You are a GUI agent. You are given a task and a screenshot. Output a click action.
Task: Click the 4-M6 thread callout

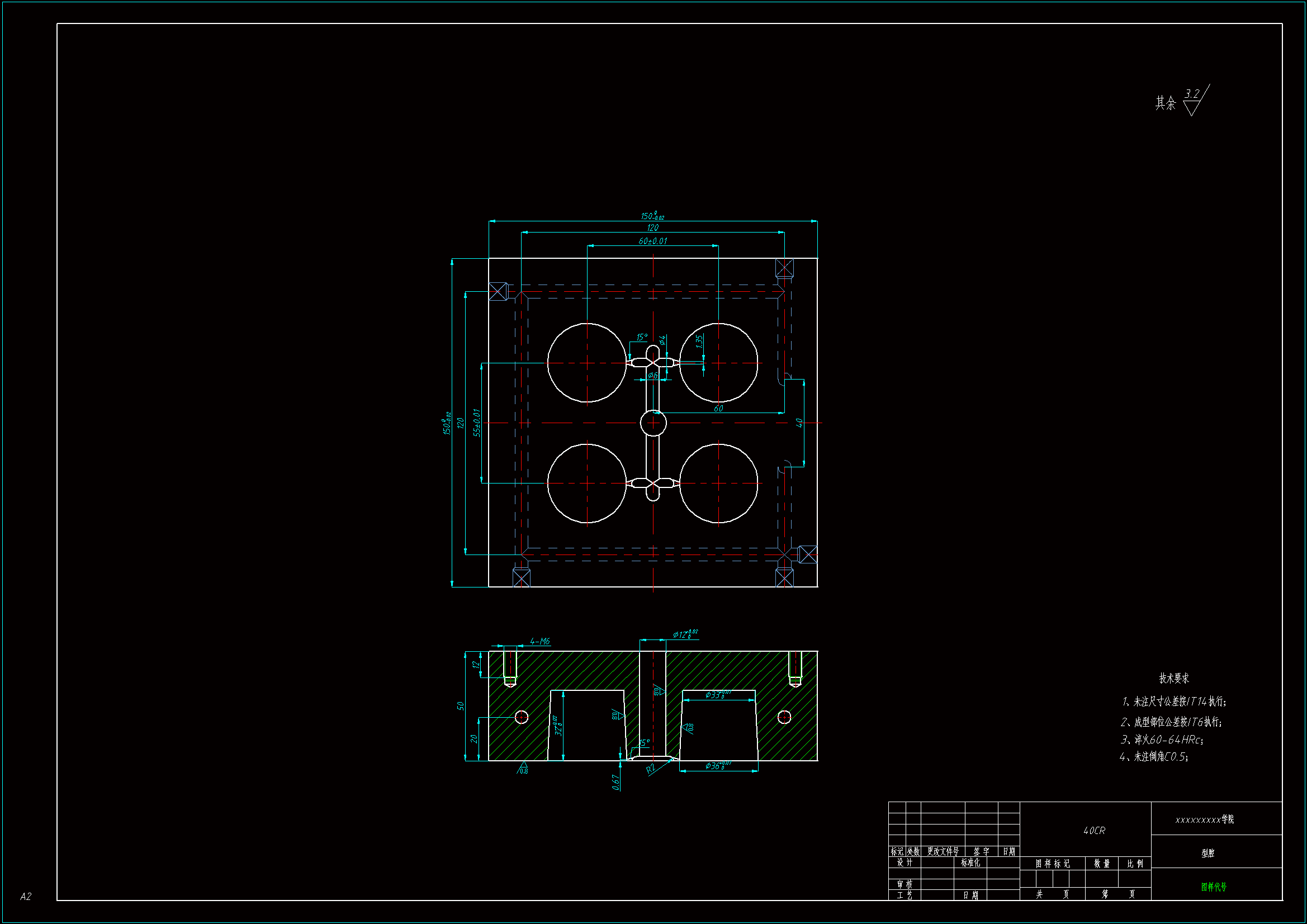[539, 642]
